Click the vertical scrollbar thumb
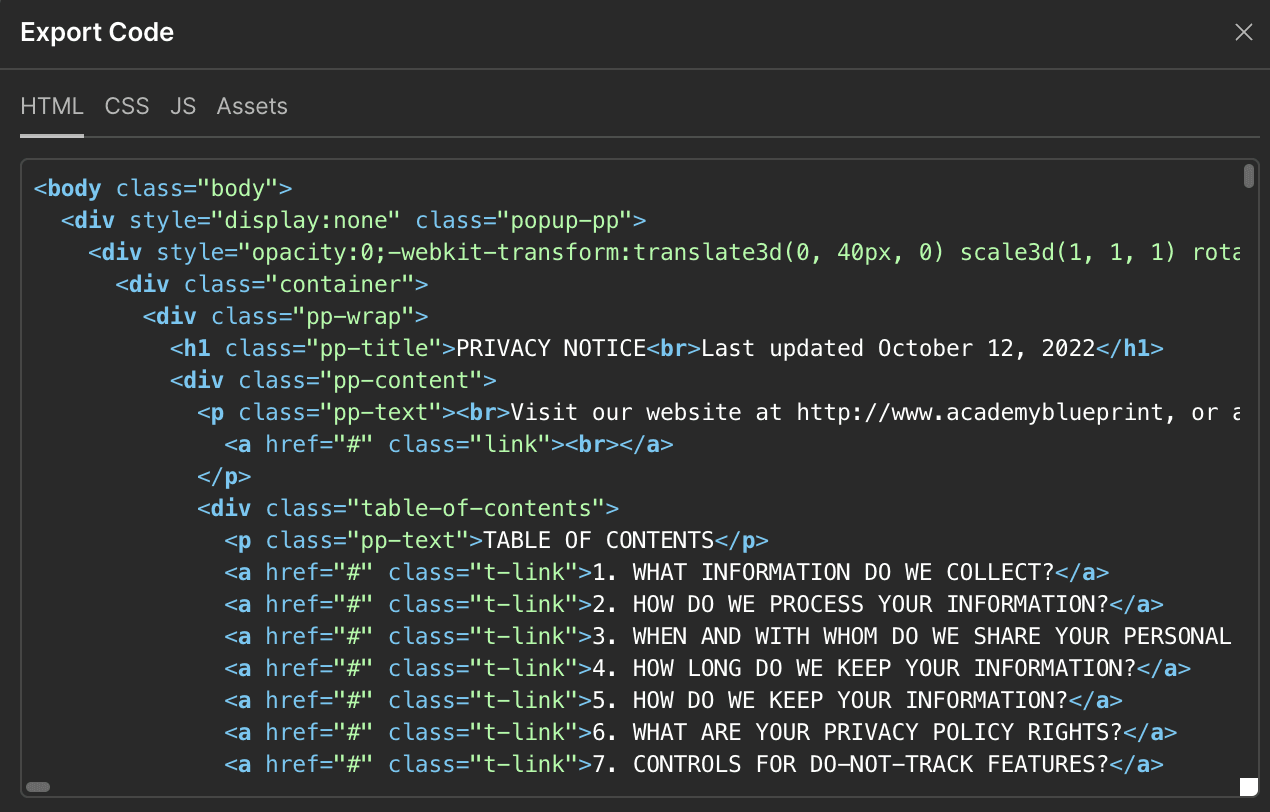This screenshot has height=812, width=1270. pos(1249,176)
